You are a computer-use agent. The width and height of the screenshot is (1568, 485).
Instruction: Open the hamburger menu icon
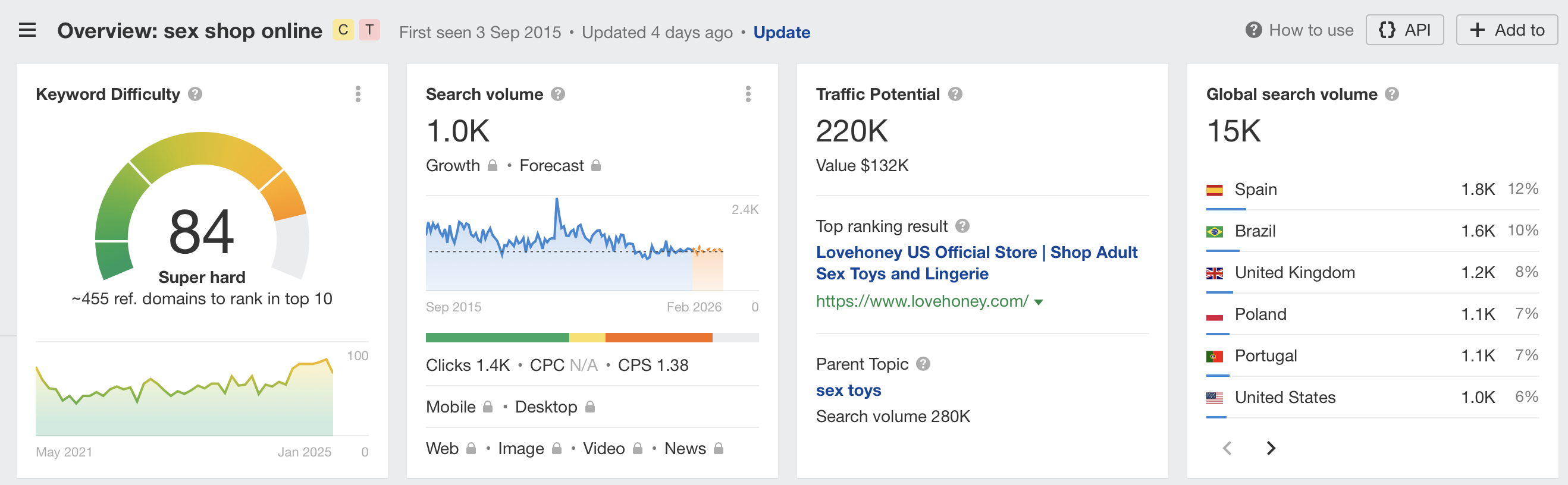(27, 30)
